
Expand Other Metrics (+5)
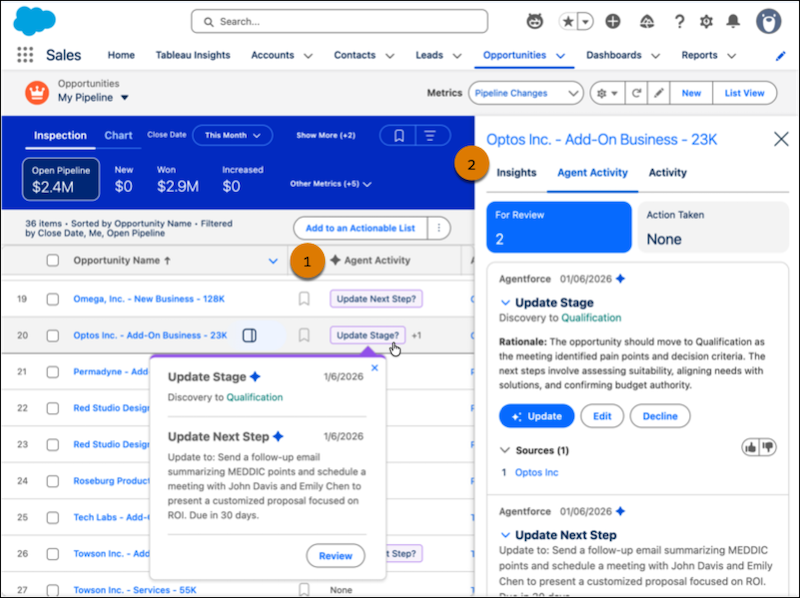[331, 184]
